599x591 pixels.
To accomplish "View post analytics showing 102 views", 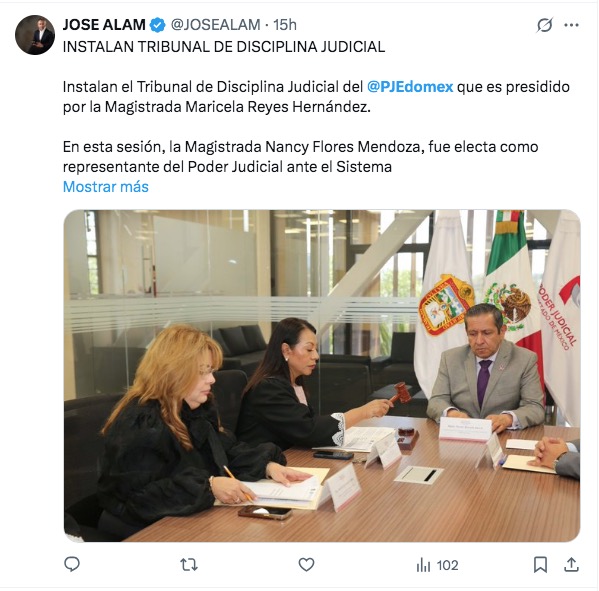I will 437,565.
